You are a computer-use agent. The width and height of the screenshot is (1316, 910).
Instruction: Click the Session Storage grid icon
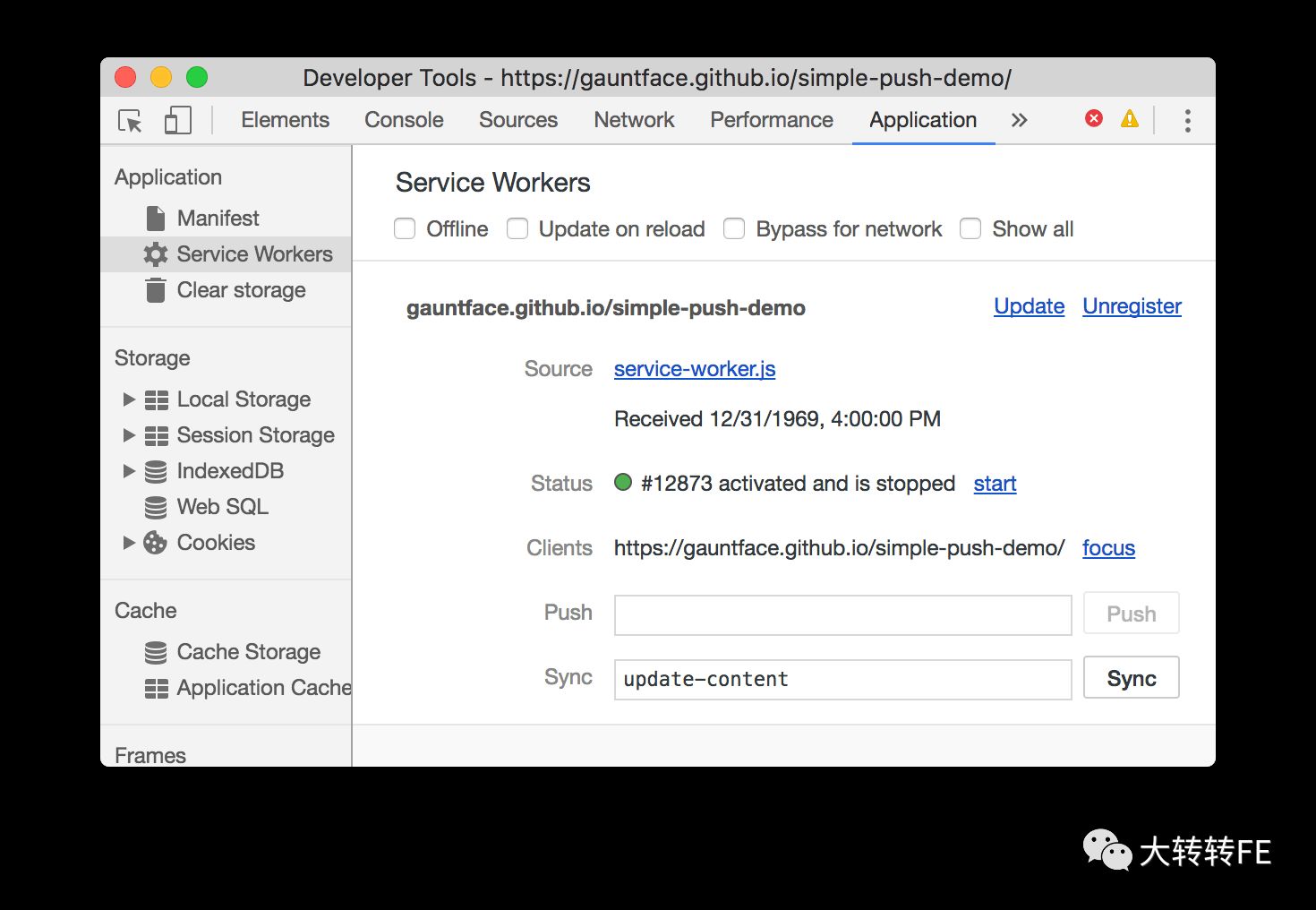tap(157, 435)
